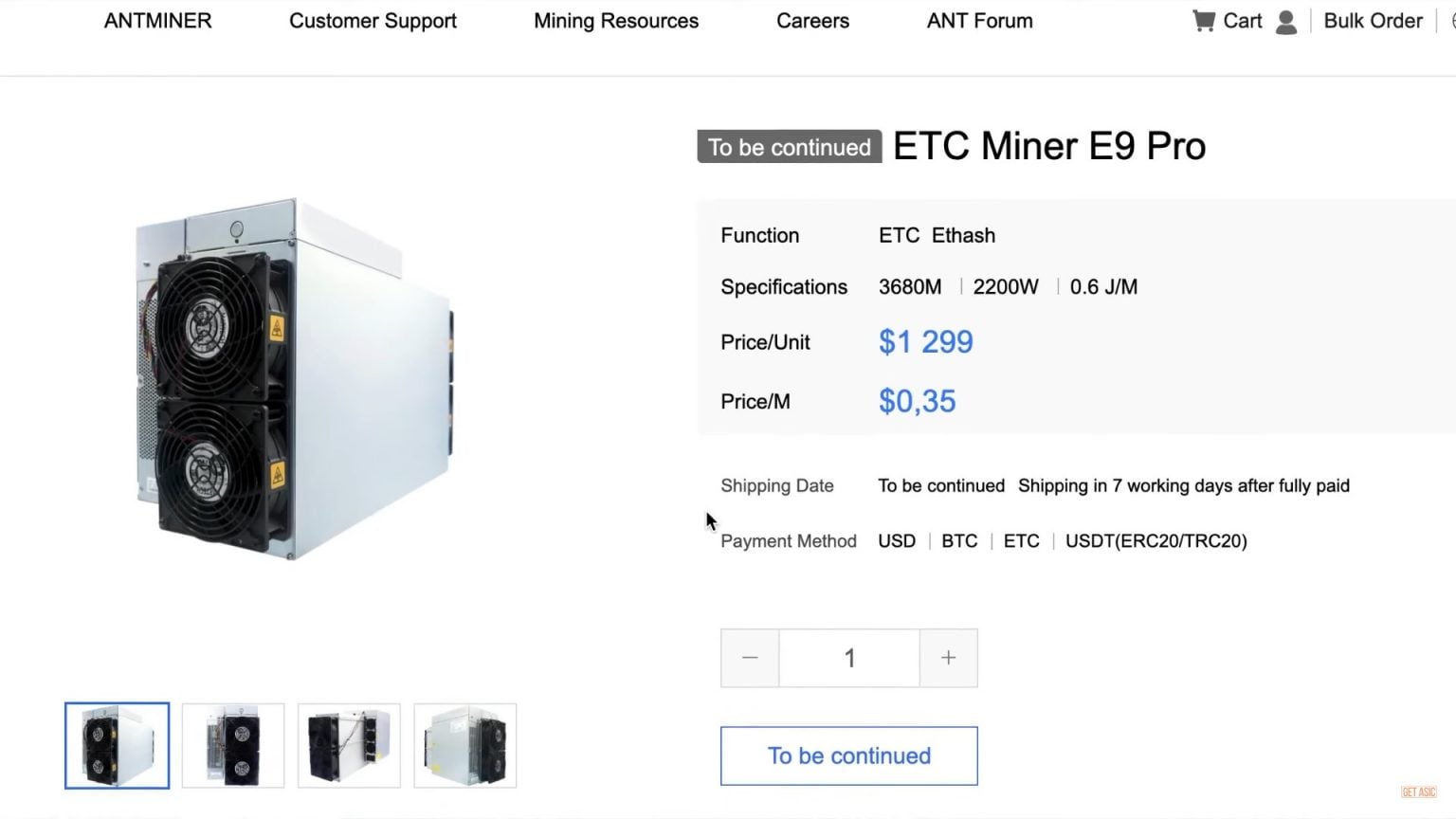Open the ANT Forum link
This screenshot has height=819, width=1456.
click(979, 21)
